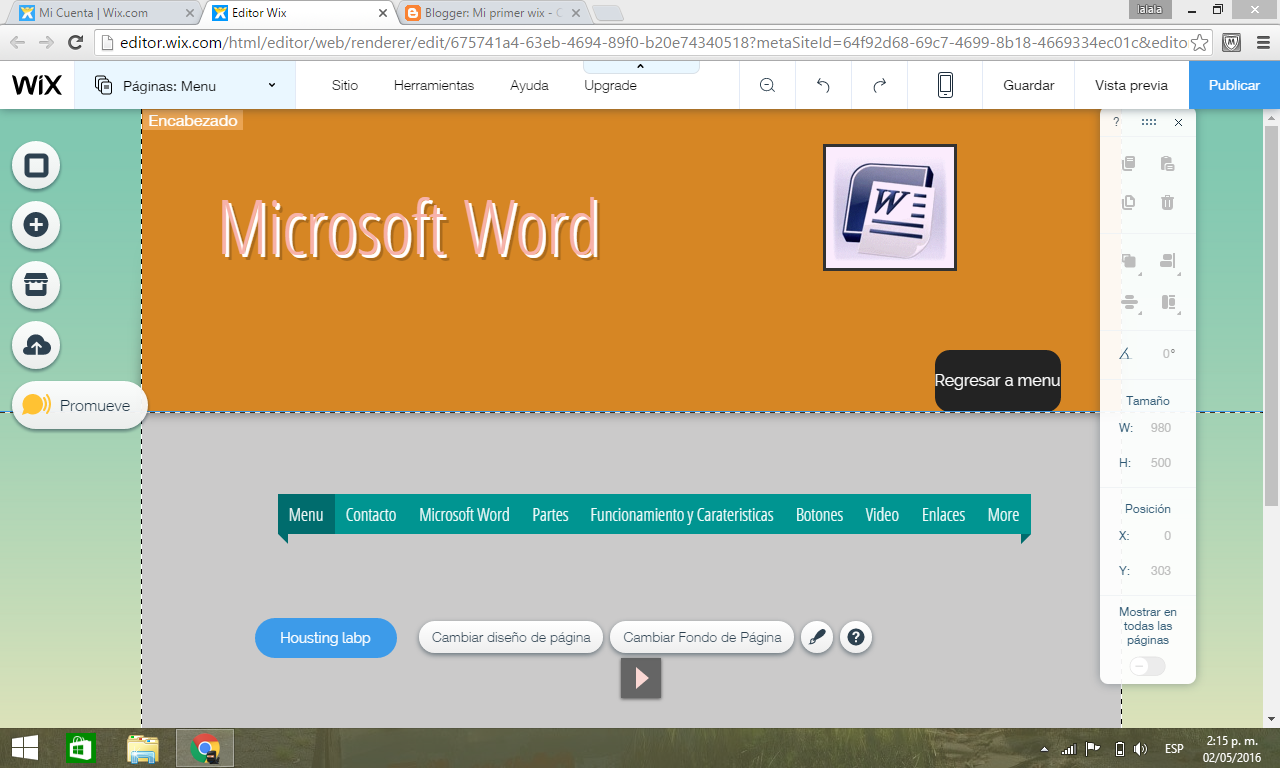Viewport: 1280px width, 768px height.
Task: Click the Copy icon in toolbar panel
Action: point(1129,164)
